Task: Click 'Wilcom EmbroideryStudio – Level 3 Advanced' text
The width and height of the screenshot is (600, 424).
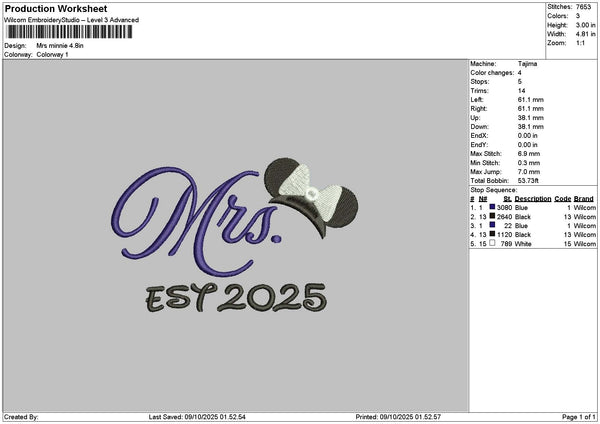Action: pos(72,20)
